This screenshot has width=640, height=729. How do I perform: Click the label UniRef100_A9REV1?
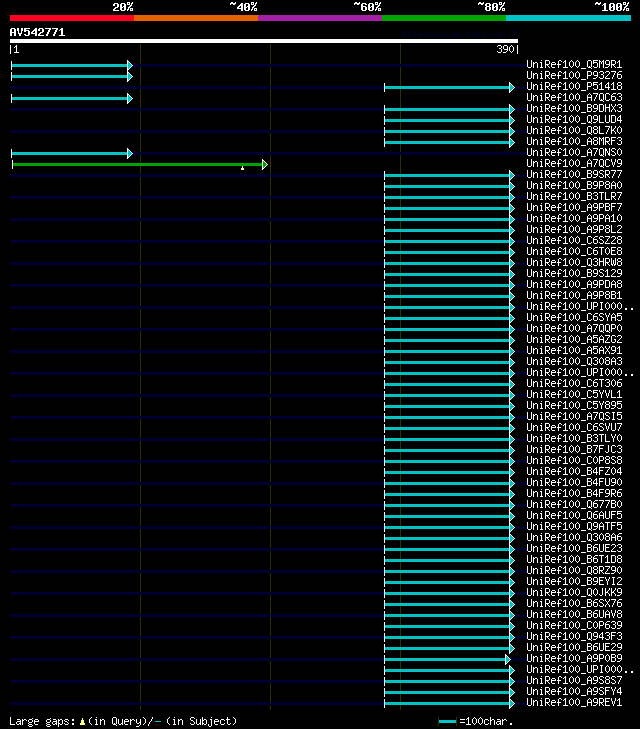574,702
